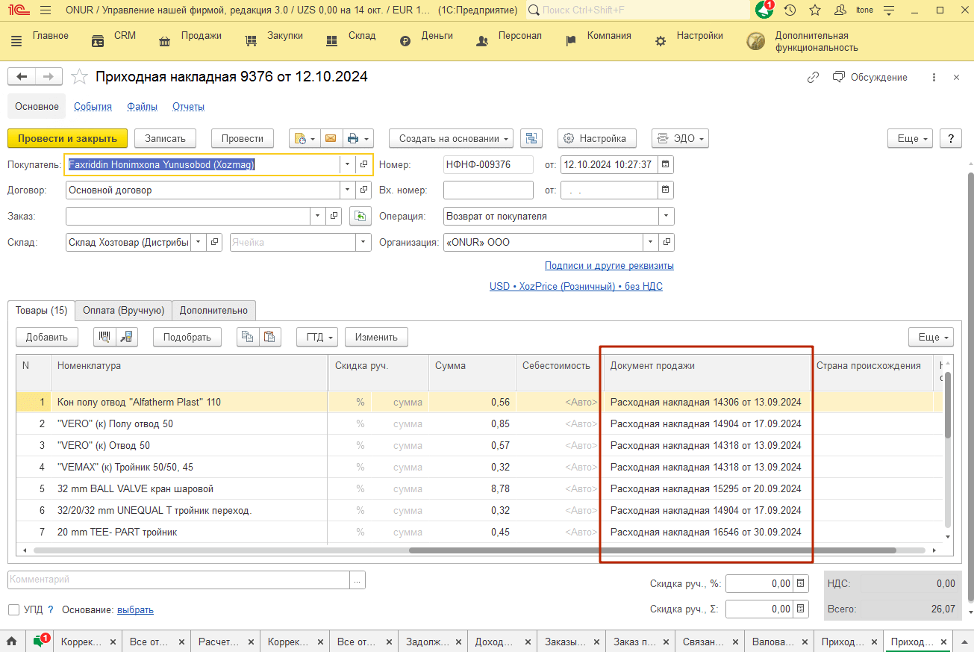The image size is (974, 652).
Task: Click Провести и закрыть button
Action: 67,139
